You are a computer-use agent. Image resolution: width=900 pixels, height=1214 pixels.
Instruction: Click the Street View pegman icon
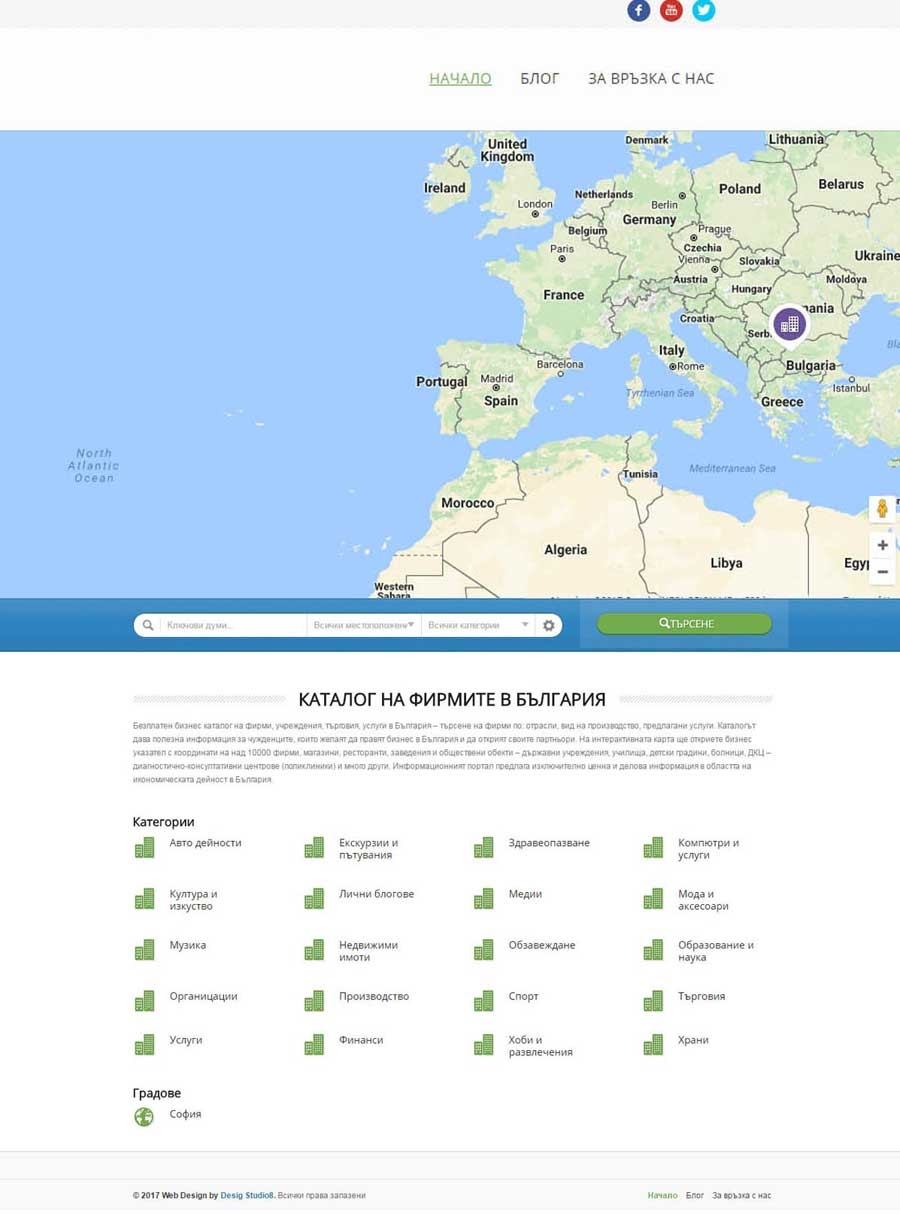pyautogui.click(x=882, y=508)
